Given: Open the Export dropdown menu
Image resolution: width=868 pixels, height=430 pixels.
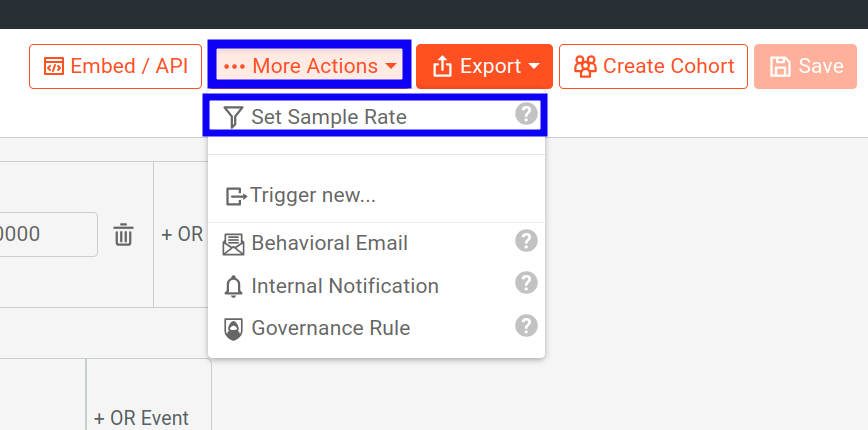Looking at the screenshot, I should [485, 67].
